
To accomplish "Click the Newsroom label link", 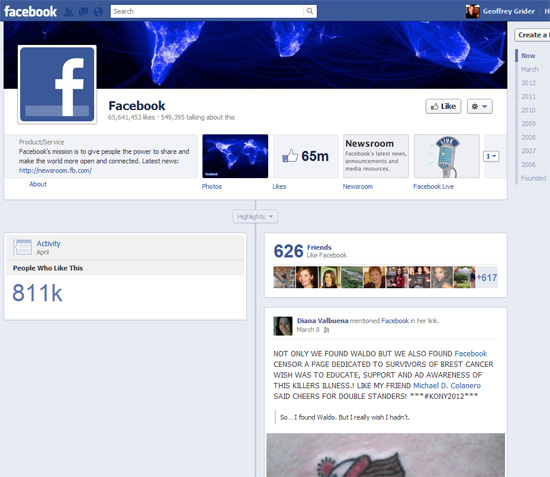I will [358, 187].
